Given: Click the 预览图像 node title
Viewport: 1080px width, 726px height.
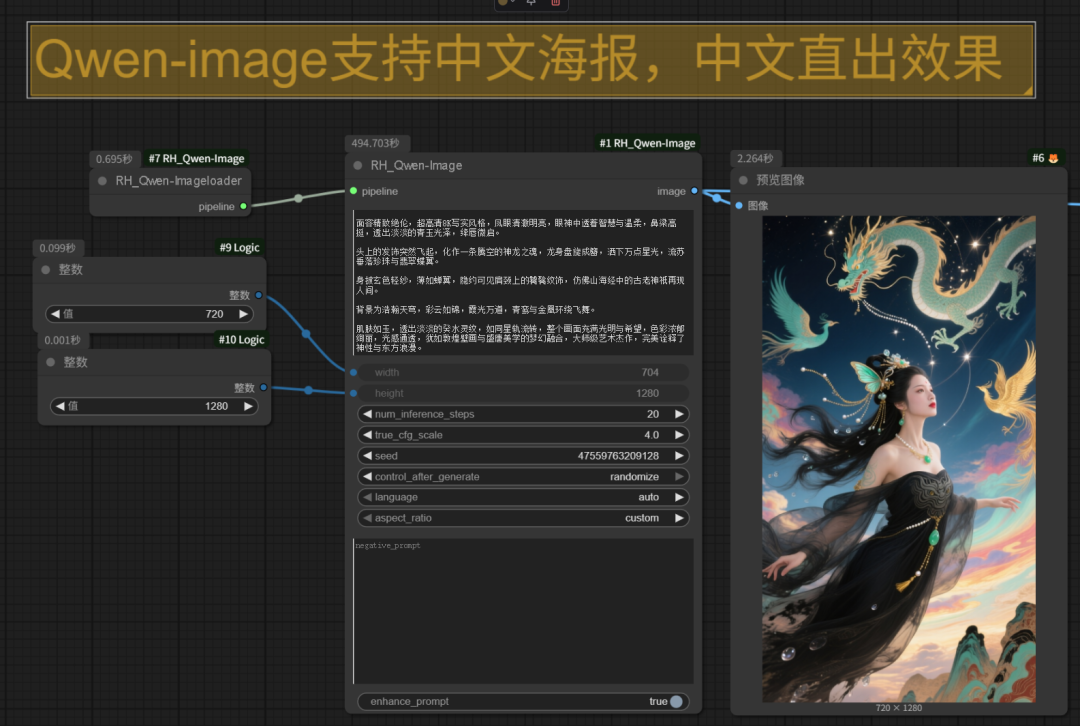Looking at the screenshot, I should [780, 180].
